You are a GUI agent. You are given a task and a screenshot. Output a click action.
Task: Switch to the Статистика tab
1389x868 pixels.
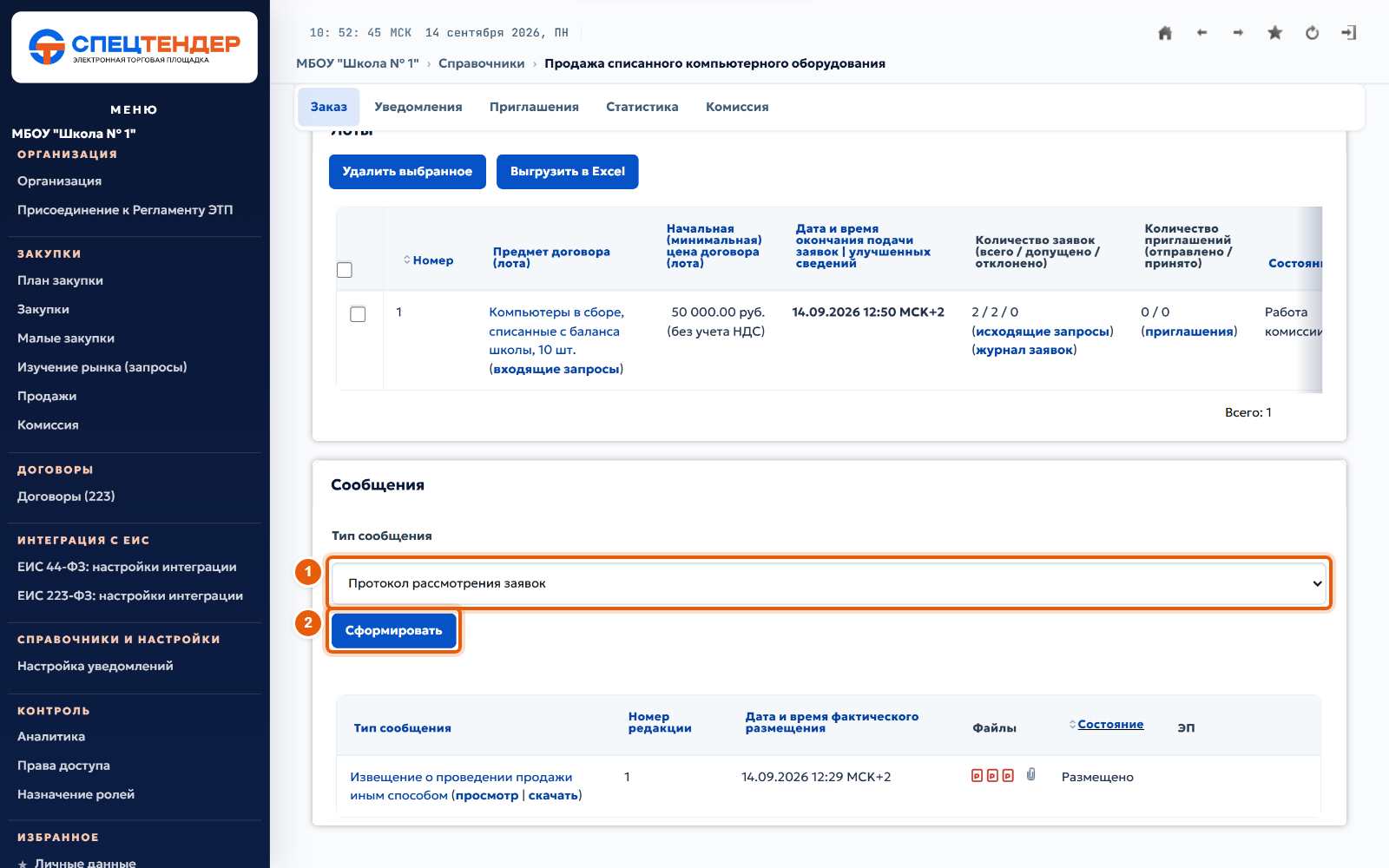pyautogui.click(x=642, y=107)
